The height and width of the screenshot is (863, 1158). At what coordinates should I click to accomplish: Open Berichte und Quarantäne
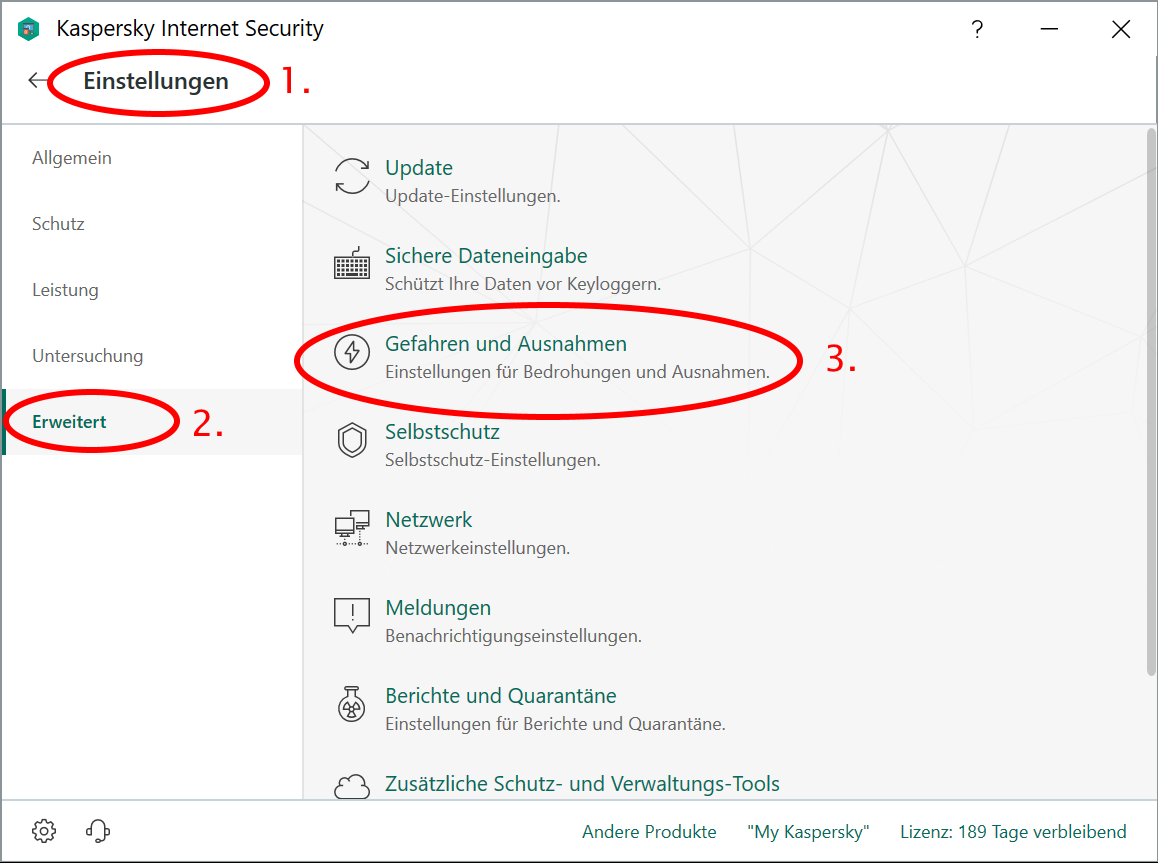(x=501, y=695)
